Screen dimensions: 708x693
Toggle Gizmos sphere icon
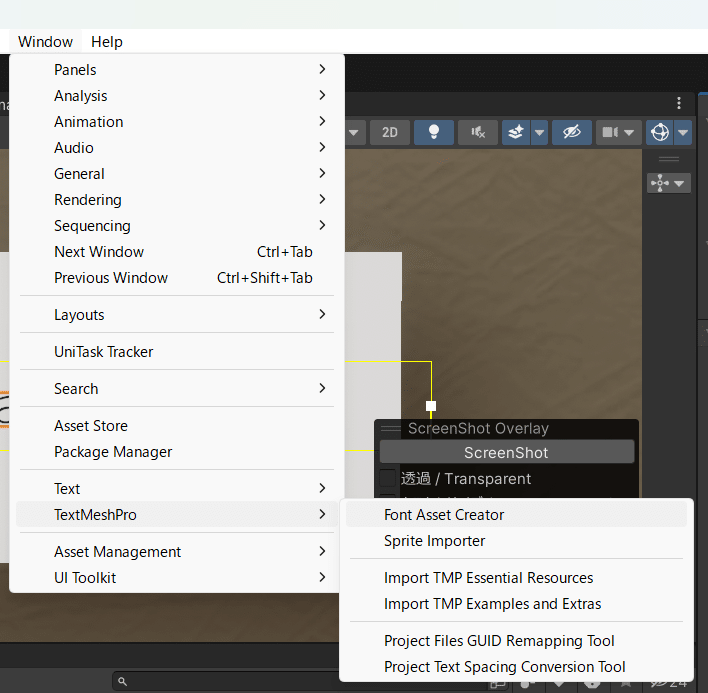coord(660,132)
